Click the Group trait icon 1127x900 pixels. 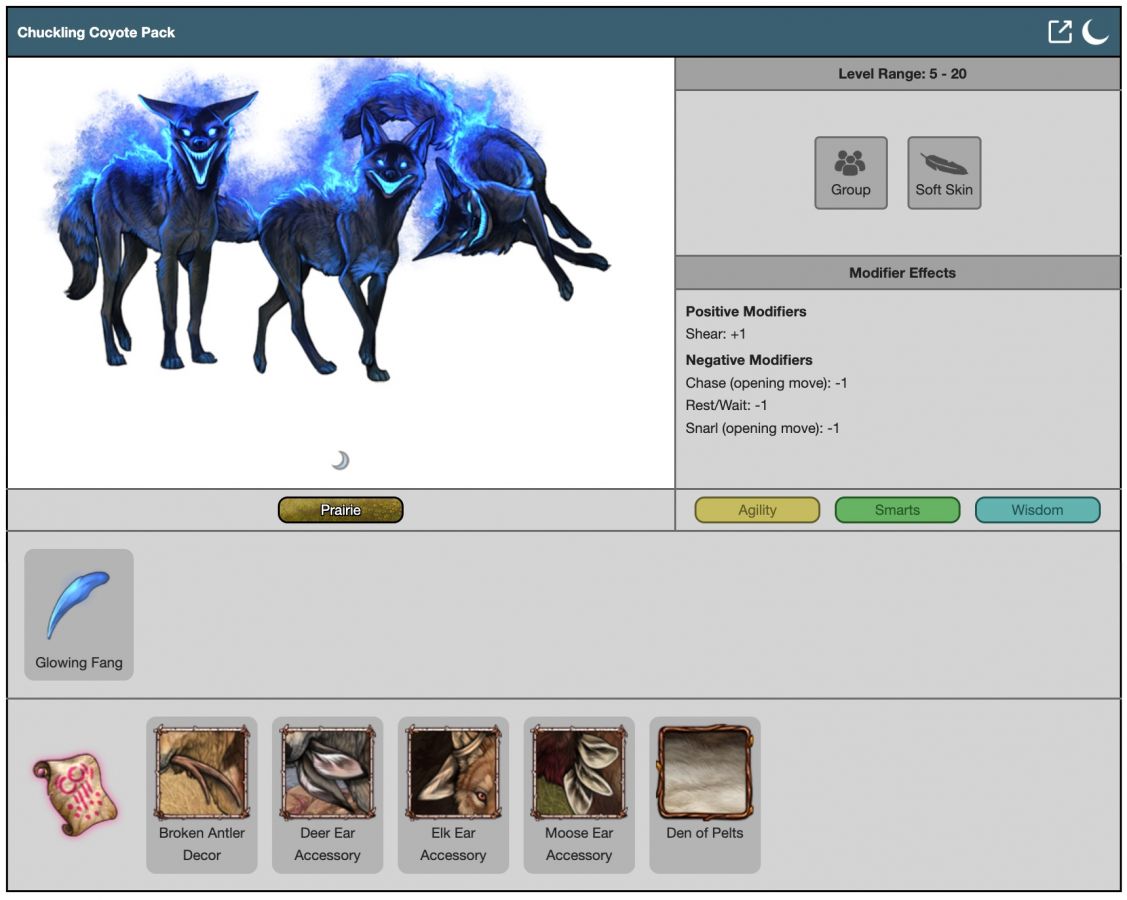pos(850,172)
